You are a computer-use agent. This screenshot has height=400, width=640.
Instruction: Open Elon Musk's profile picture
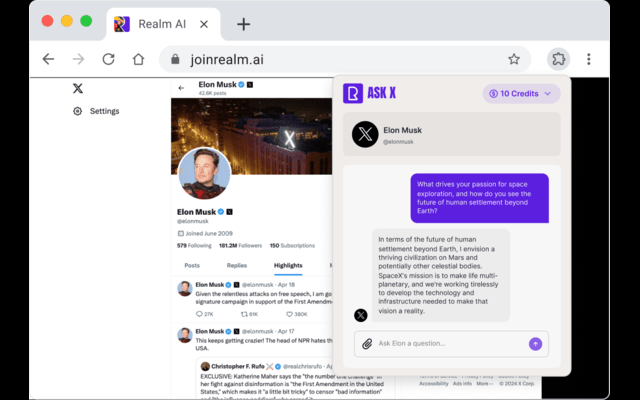tap(204, 173)
